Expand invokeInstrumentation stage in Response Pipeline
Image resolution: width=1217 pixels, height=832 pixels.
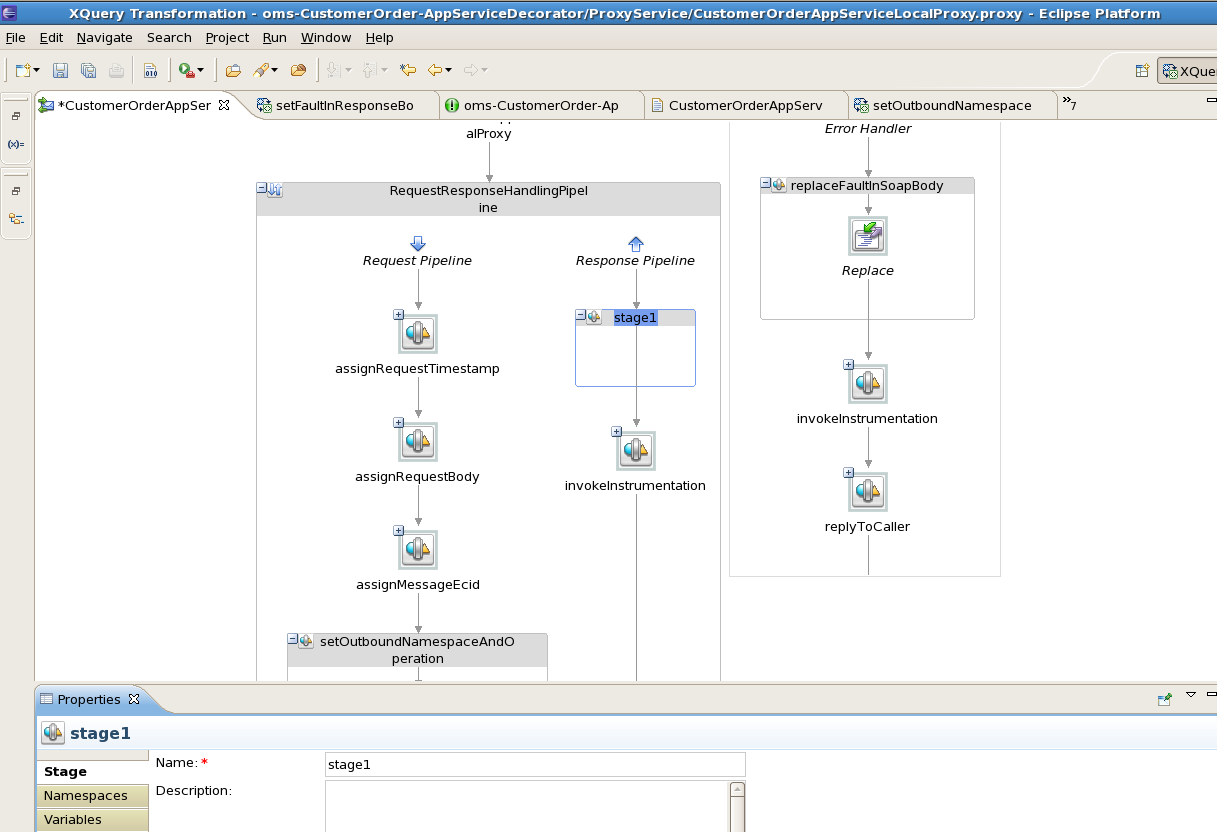point(616,432)
